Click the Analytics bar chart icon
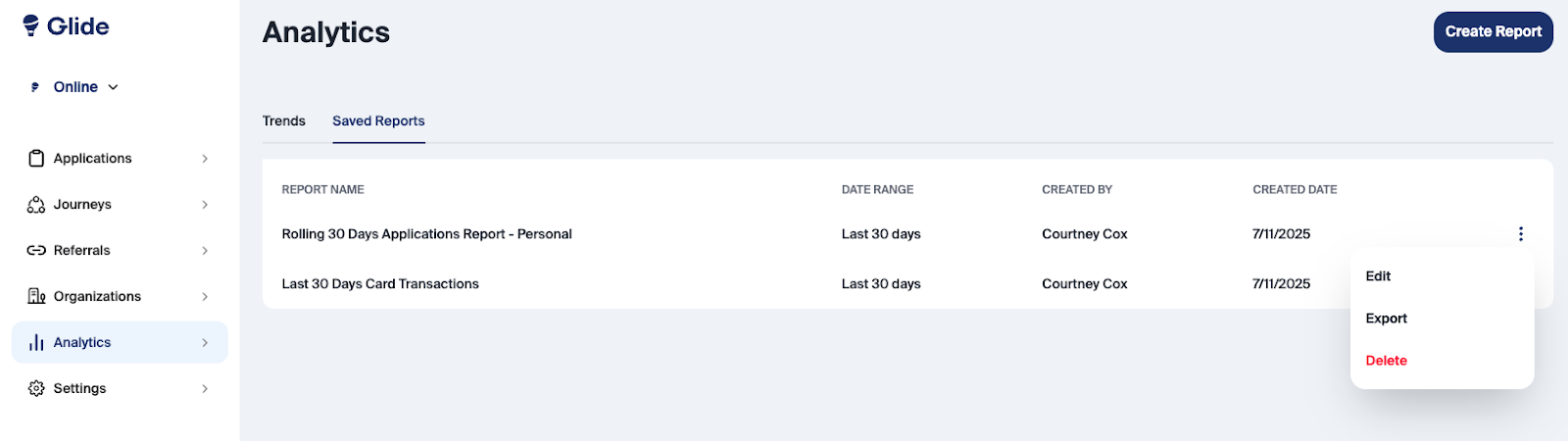 (36, 343)
